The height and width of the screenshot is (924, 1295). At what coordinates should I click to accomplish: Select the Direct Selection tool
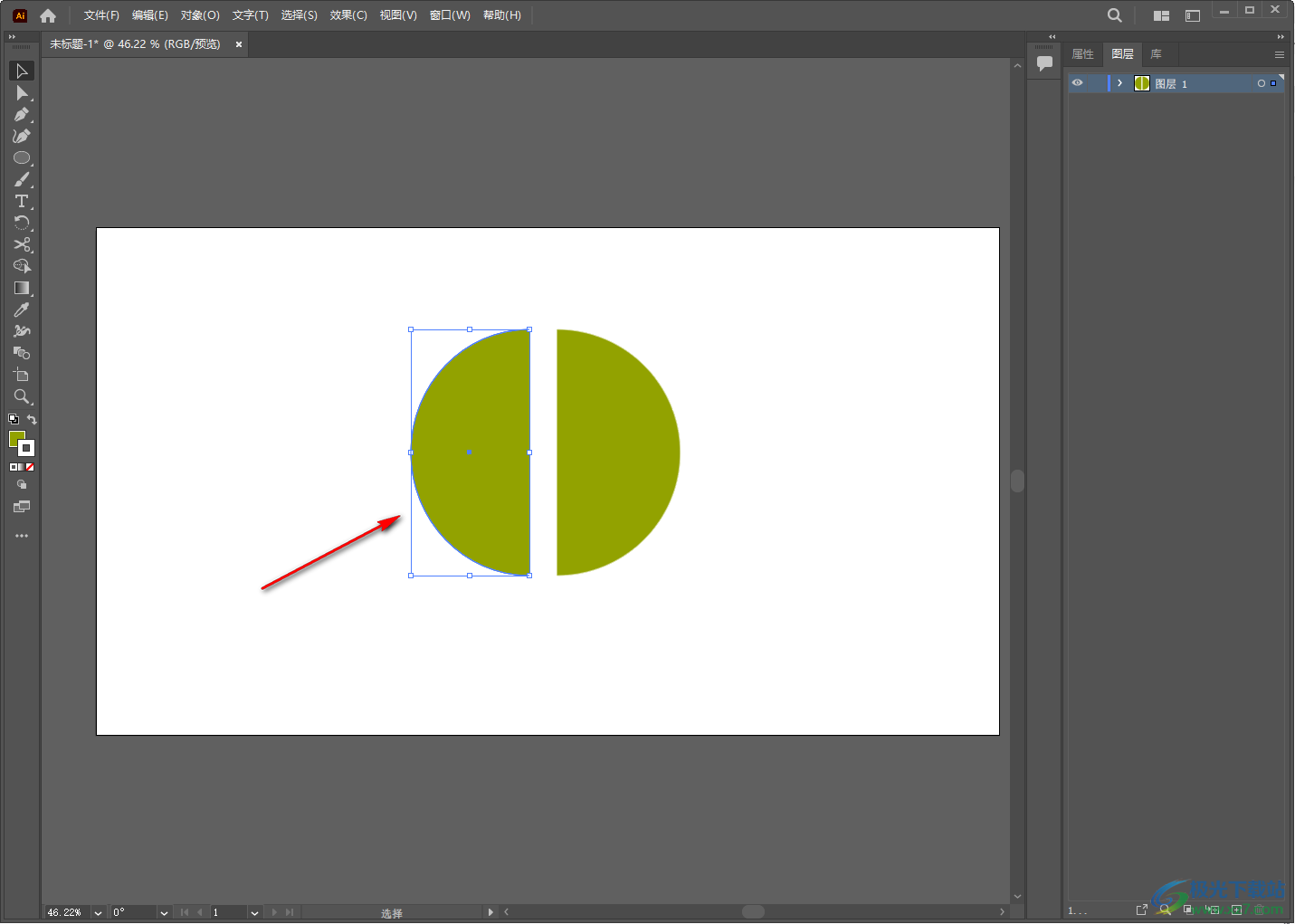coord(22,92)
